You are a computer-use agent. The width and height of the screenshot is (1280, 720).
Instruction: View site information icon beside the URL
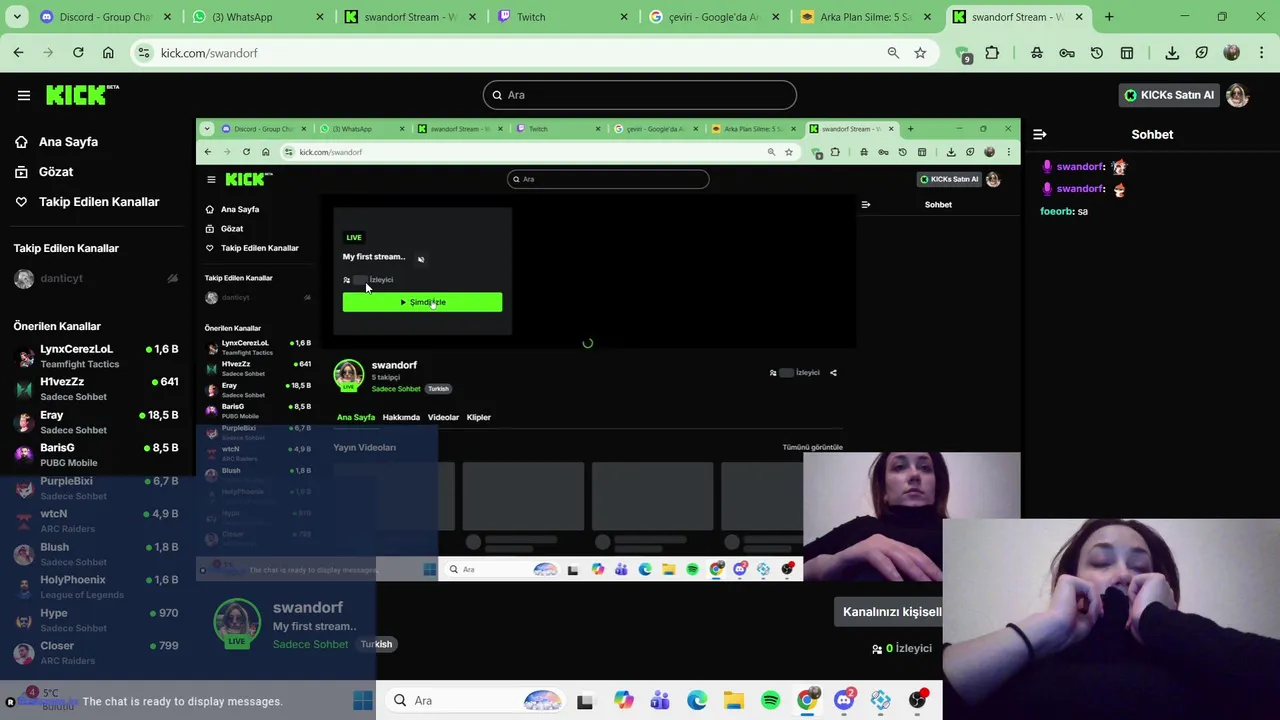pyautogui.click(x=143, y=53)
